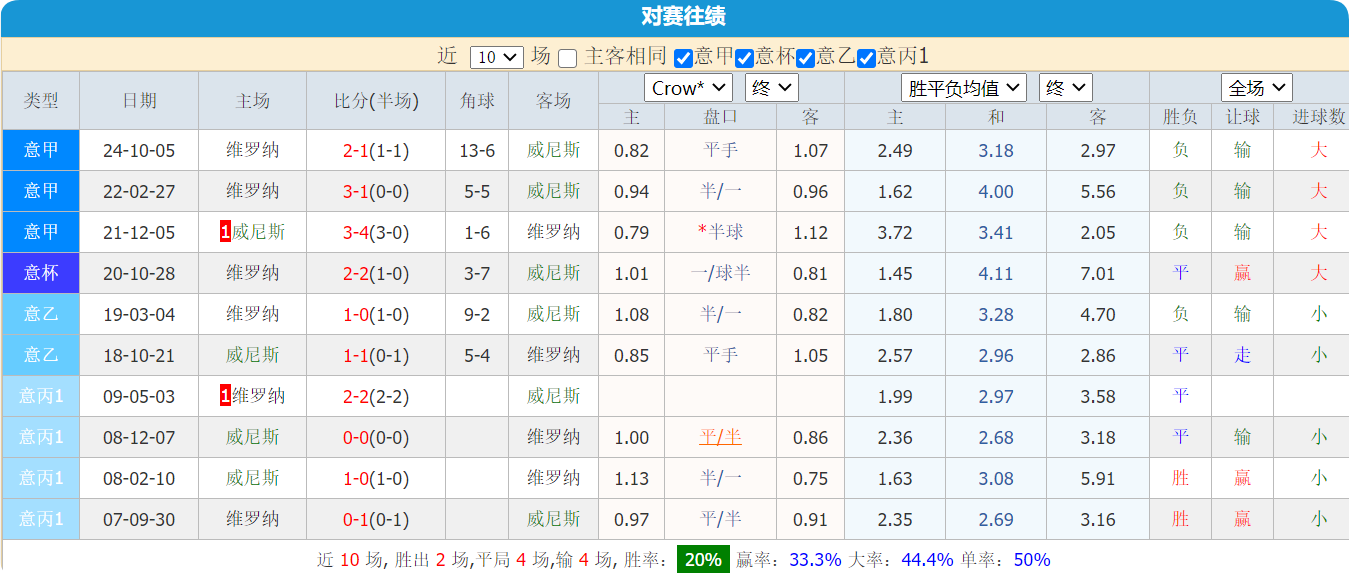Click the red score 2-1(1-1) in first row
The image size is (1349, 578).
pos(375,150)
